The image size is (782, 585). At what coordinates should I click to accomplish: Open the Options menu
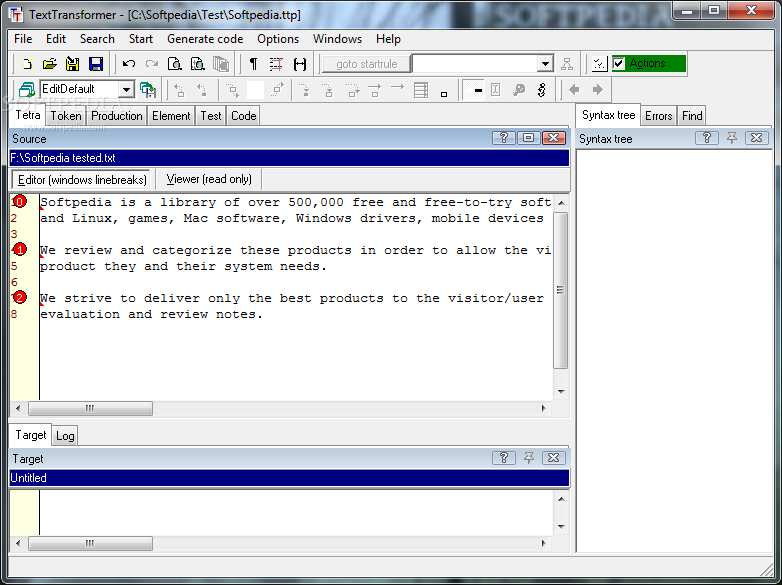point(278,39)
